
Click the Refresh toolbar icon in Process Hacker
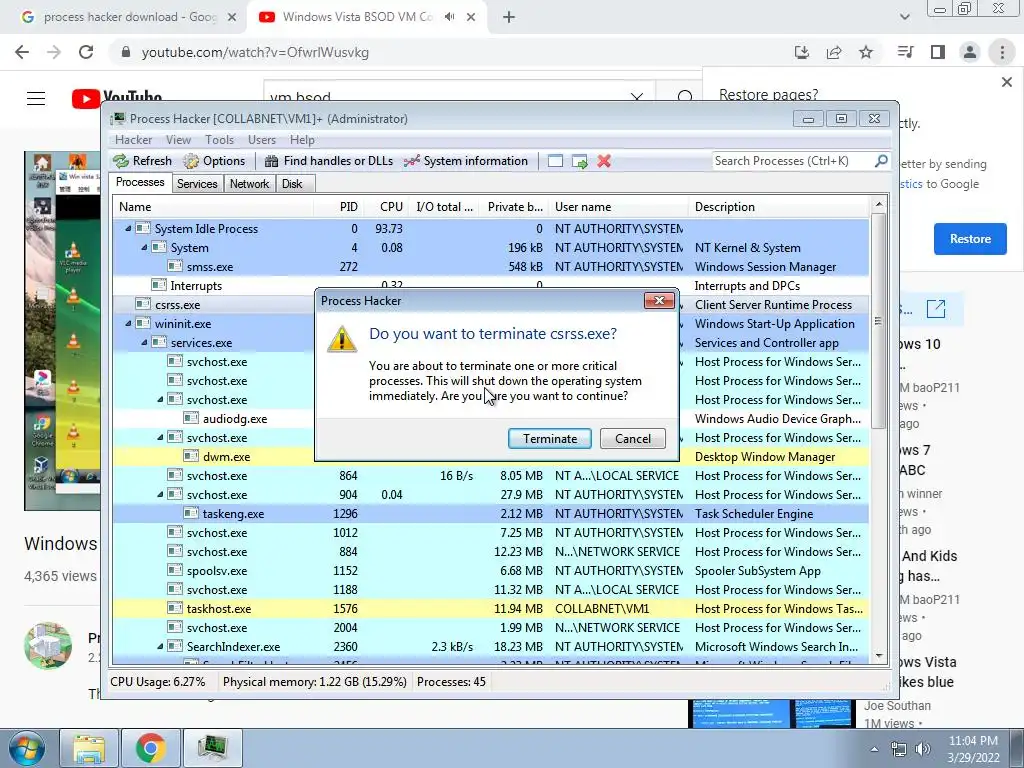point(121,161)
